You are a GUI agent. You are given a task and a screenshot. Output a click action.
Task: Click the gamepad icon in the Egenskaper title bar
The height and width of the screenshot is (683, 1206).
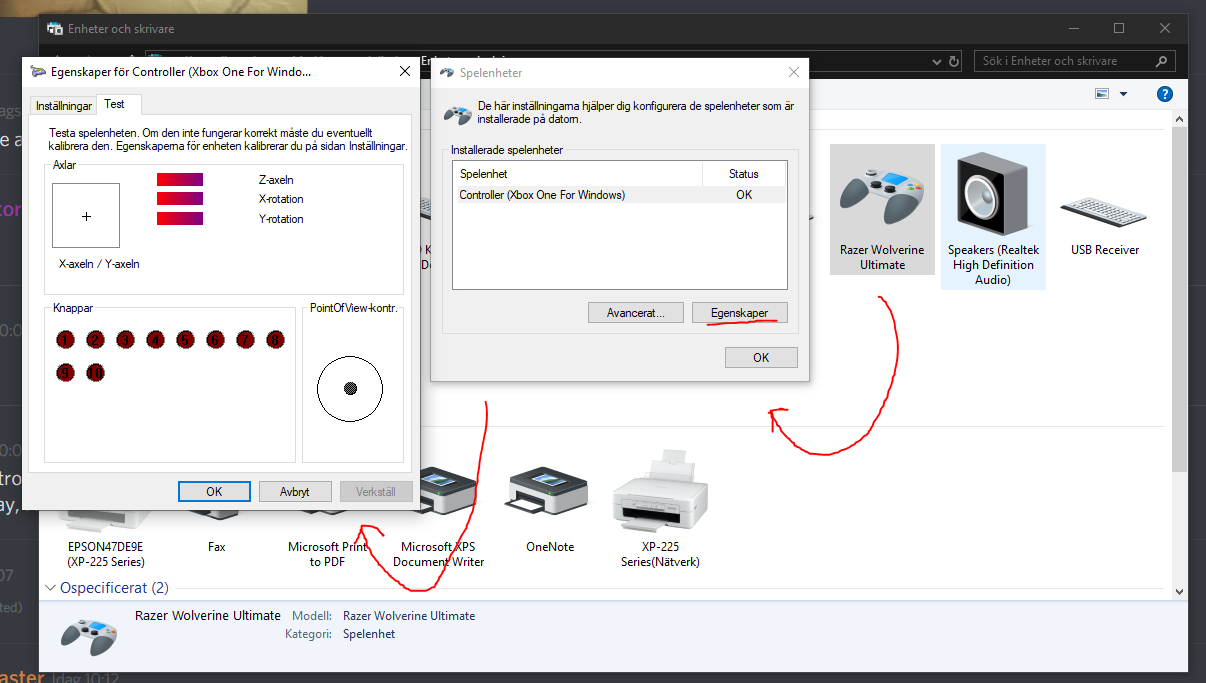pyautogui.click(x=38, y=72)
